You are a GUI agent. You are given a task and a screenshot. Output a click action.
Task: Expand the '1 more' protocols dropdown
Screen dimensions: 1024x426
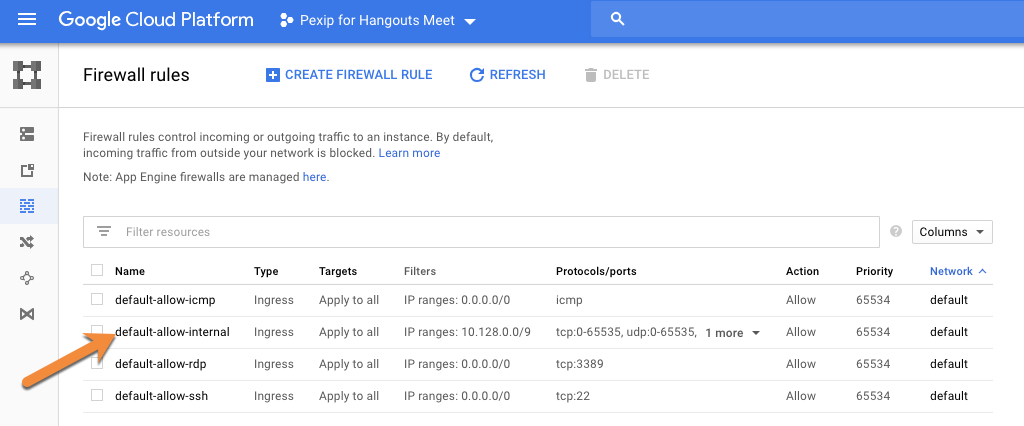point(733,333)
